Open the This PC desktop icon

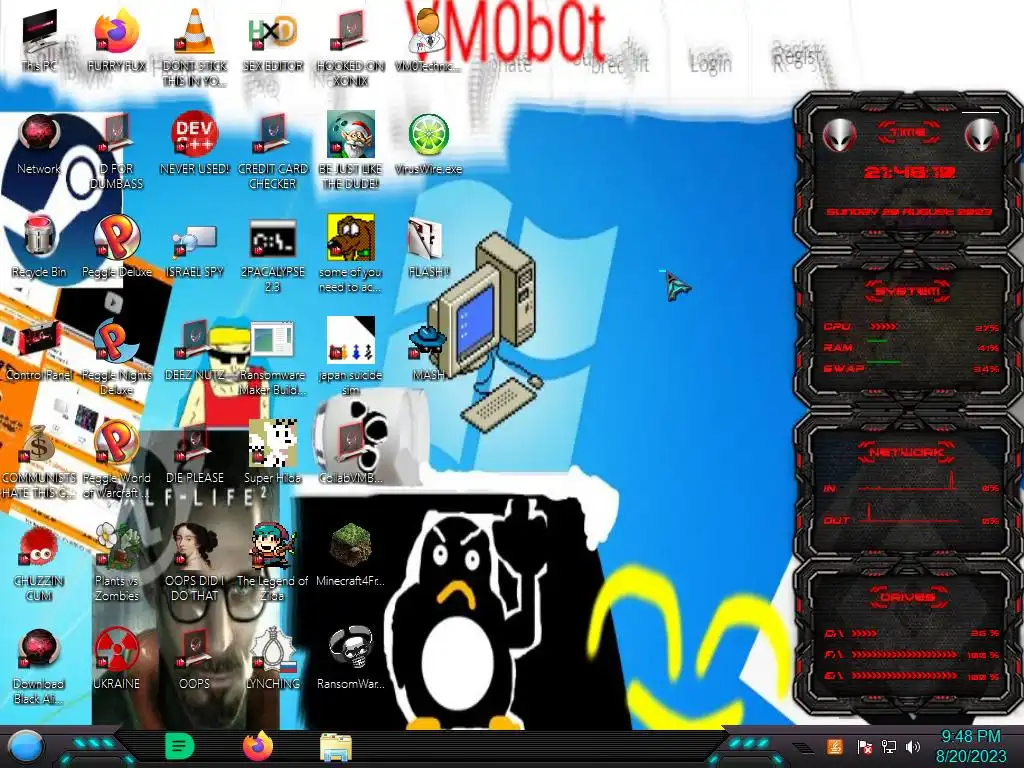click(x=39, y=40)
